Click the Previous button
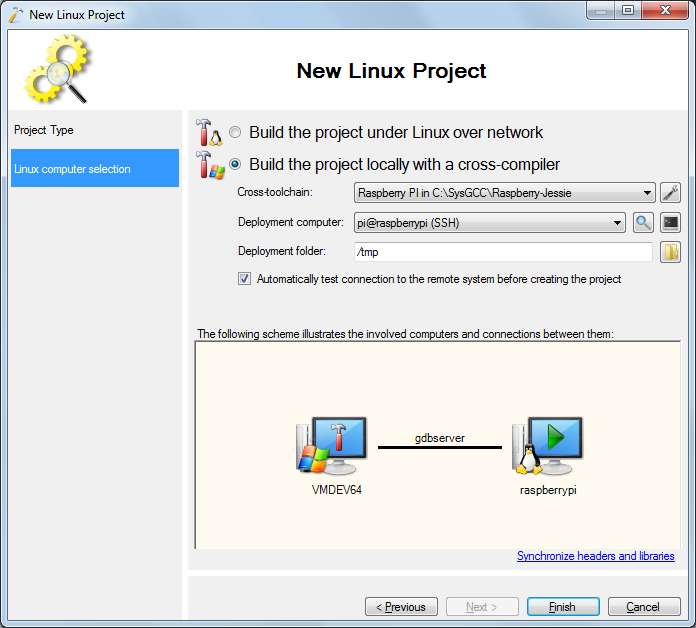Viewport: 696px width, 628px height. click(x=401, y=606)
